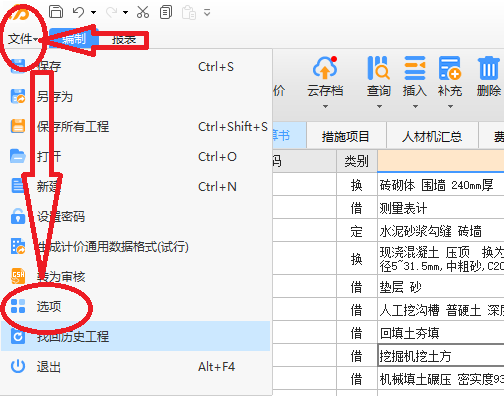Select the cell 砖砌体 围墙 240mm厚

(x=441, y=184)
